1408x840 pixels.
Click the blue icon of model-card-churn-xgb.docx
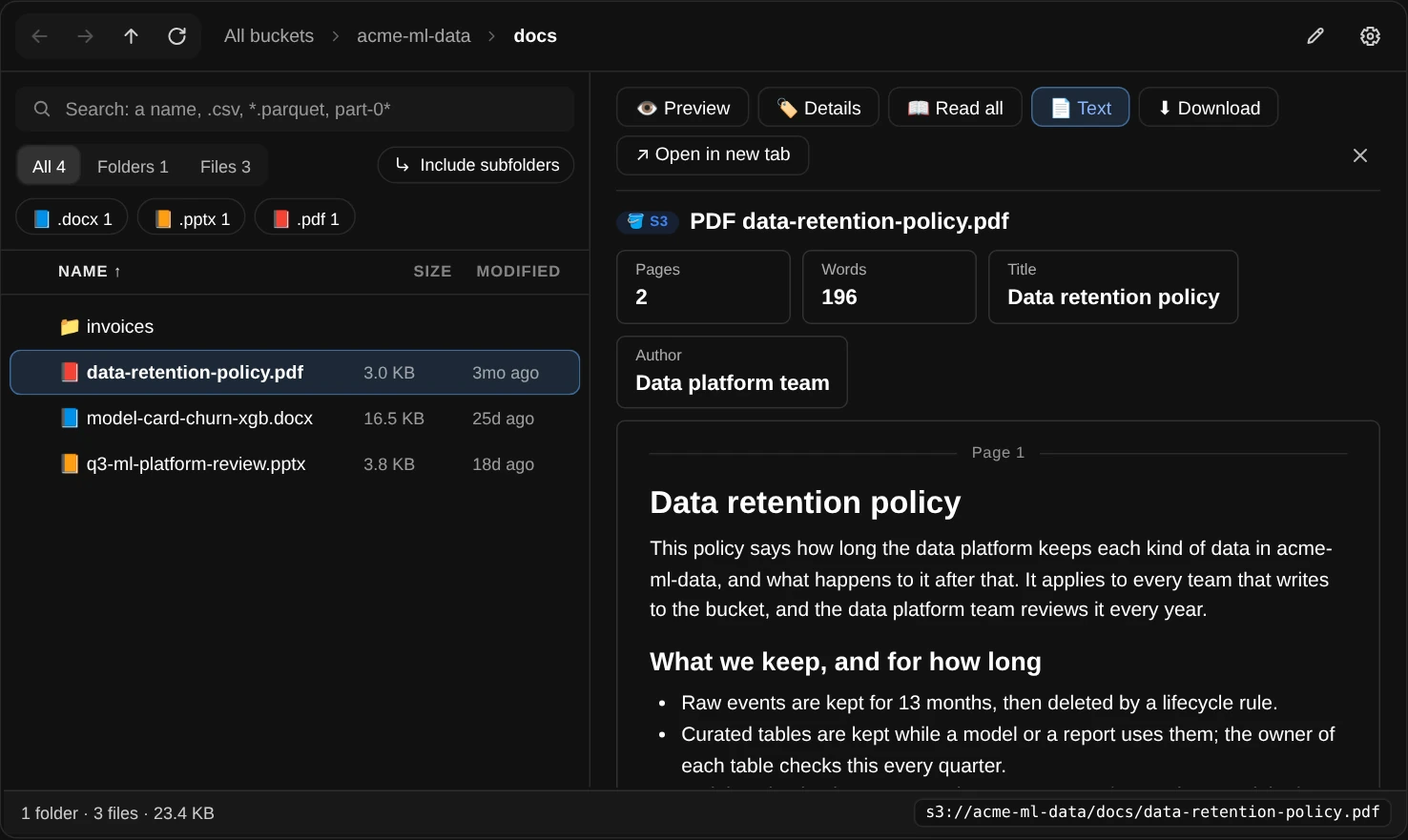70,419
